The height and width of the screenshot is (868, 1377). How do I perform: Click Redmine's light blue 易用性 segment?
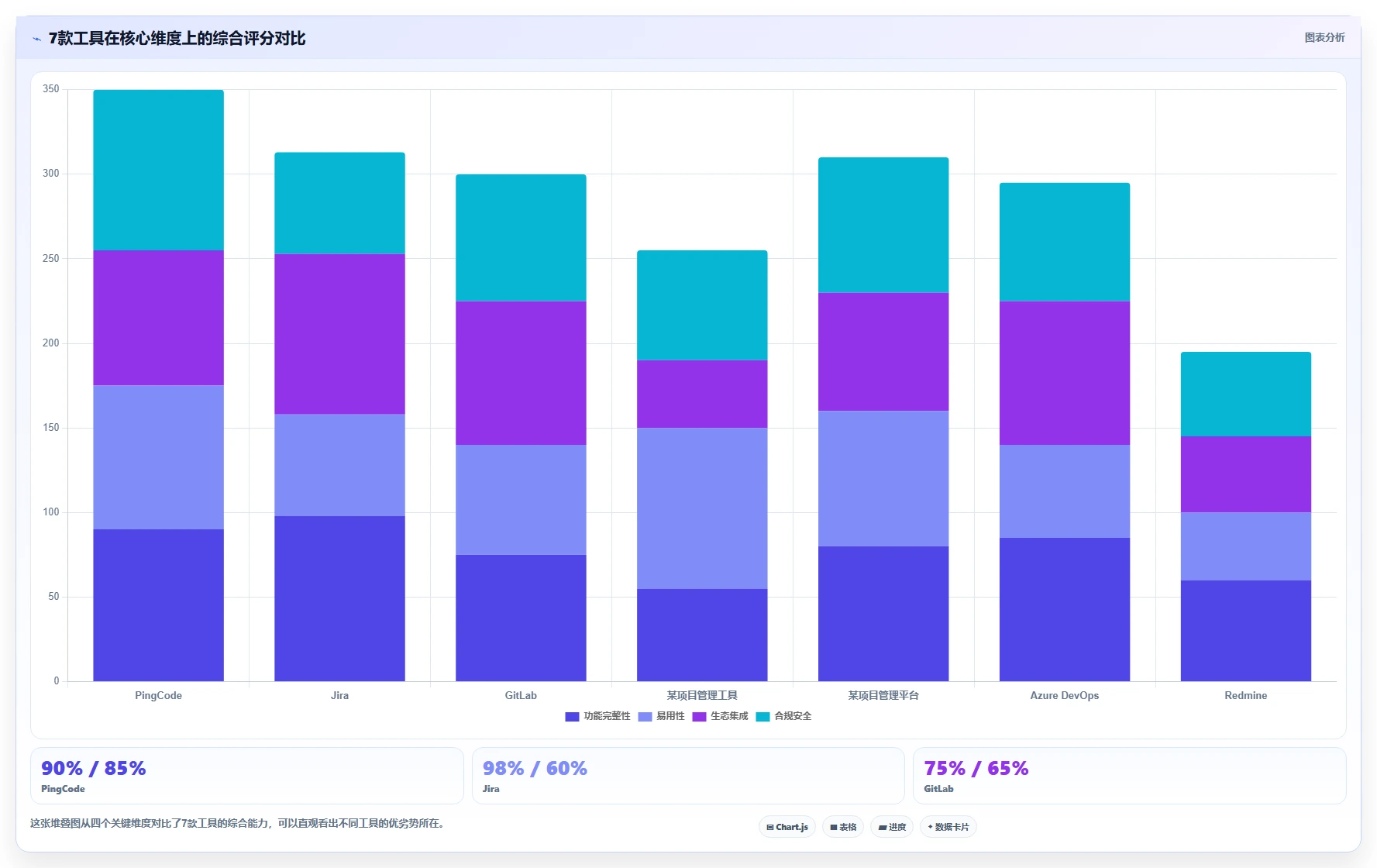click(x=1247, y=546)
